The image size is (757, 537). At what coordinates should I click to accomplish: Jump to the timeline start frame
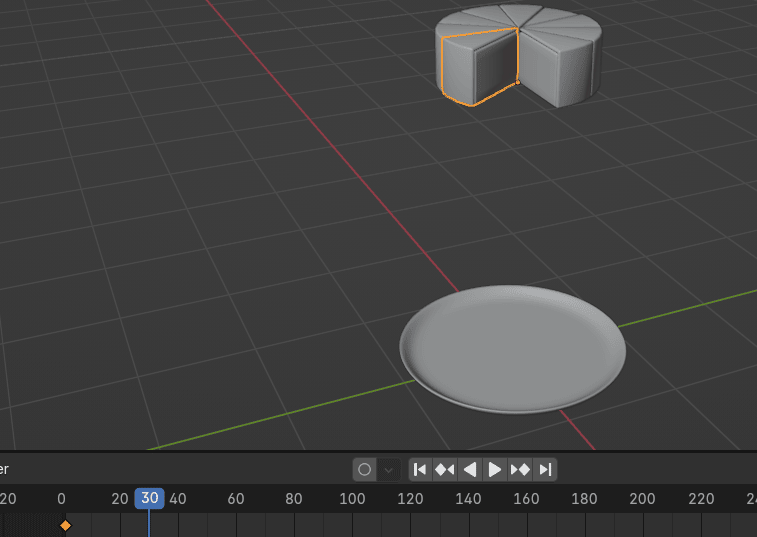(x=421, y=469)
